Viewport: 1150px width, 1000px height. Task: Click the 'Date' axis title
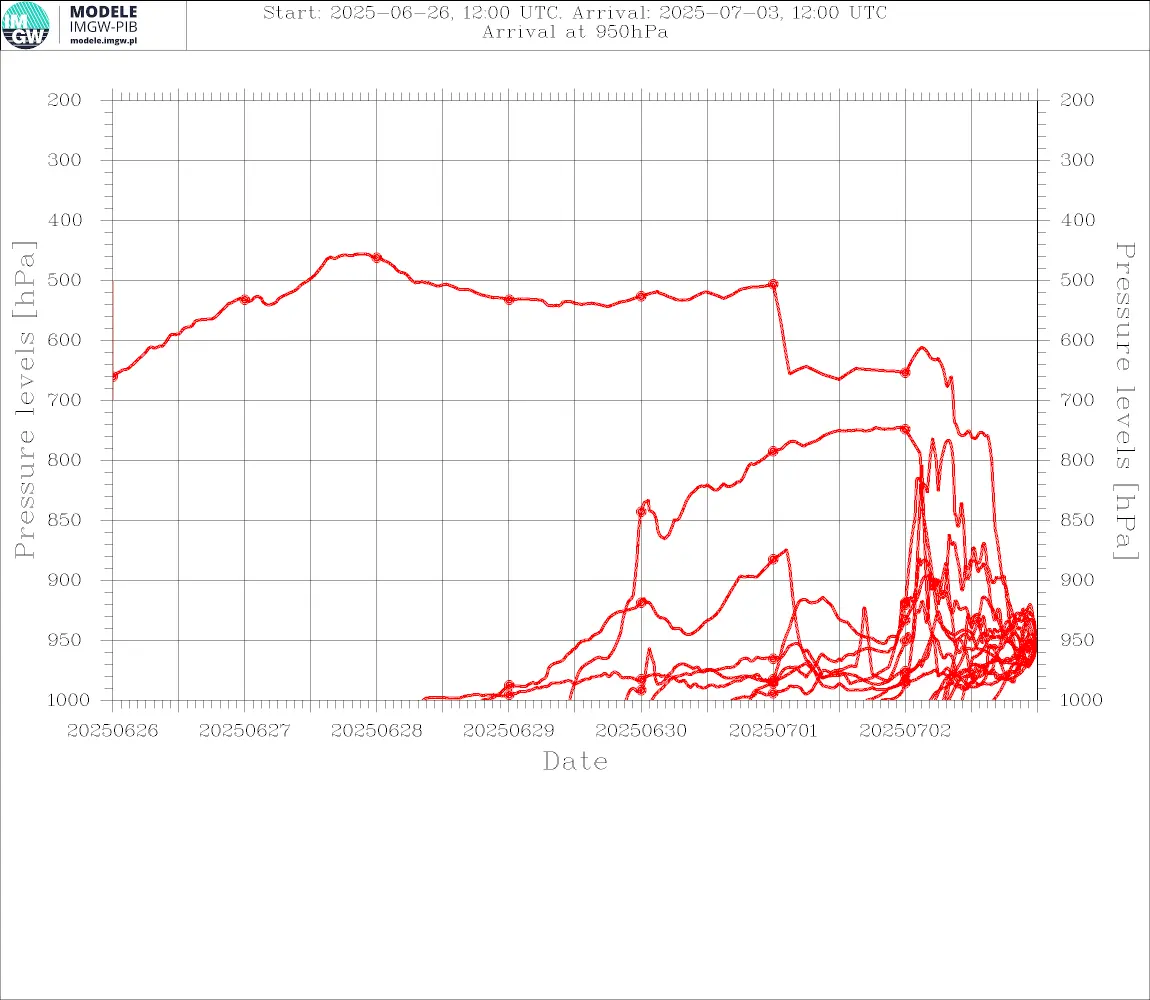[576, 762]
